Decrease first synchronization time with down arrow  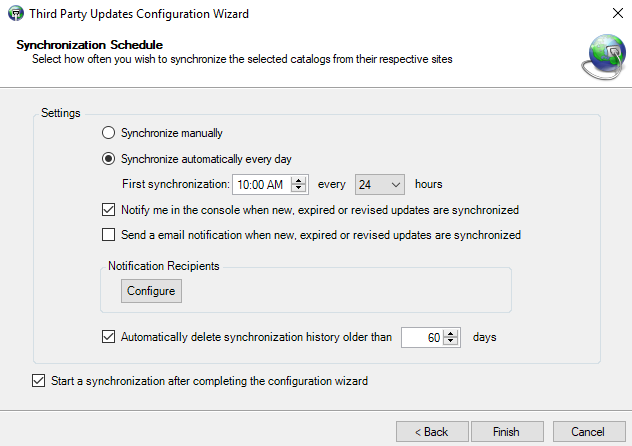tap(298, 189)
